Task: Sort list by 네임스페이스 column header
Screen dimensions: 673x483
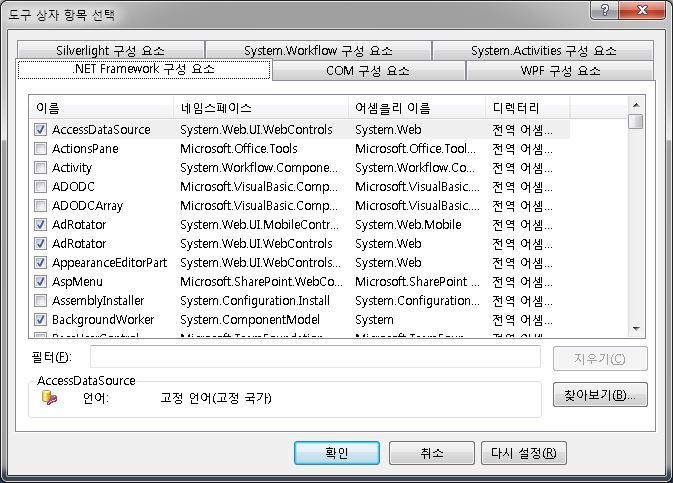Action: (x=261, y=108)
